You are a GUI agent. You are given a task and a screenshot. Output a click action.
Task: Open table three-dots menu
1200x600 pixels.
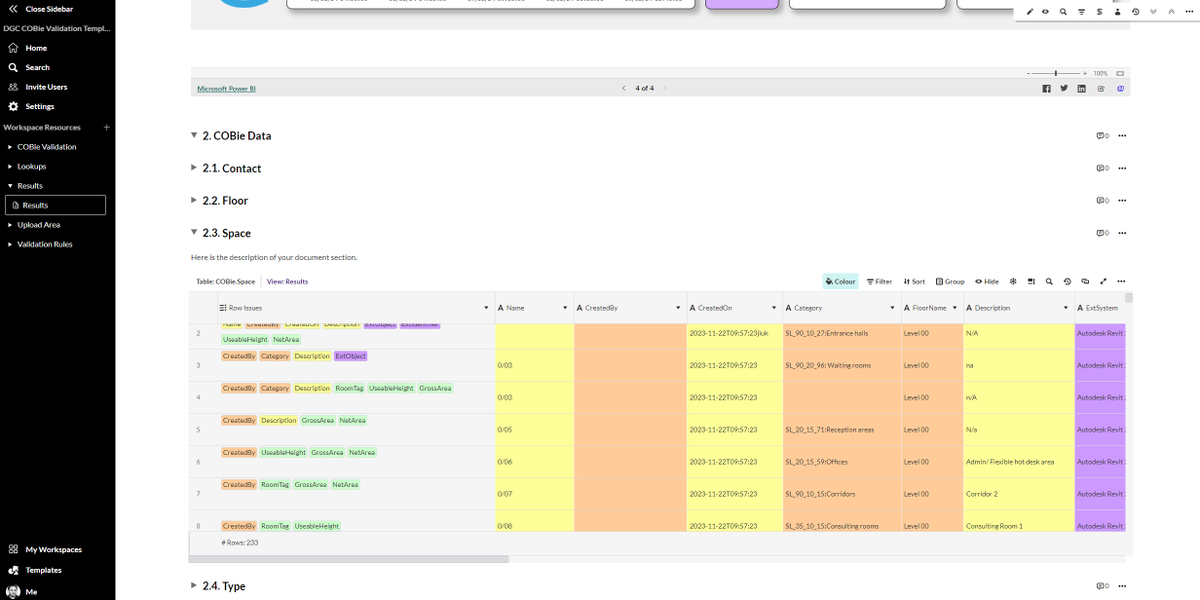click(1122, 282)
